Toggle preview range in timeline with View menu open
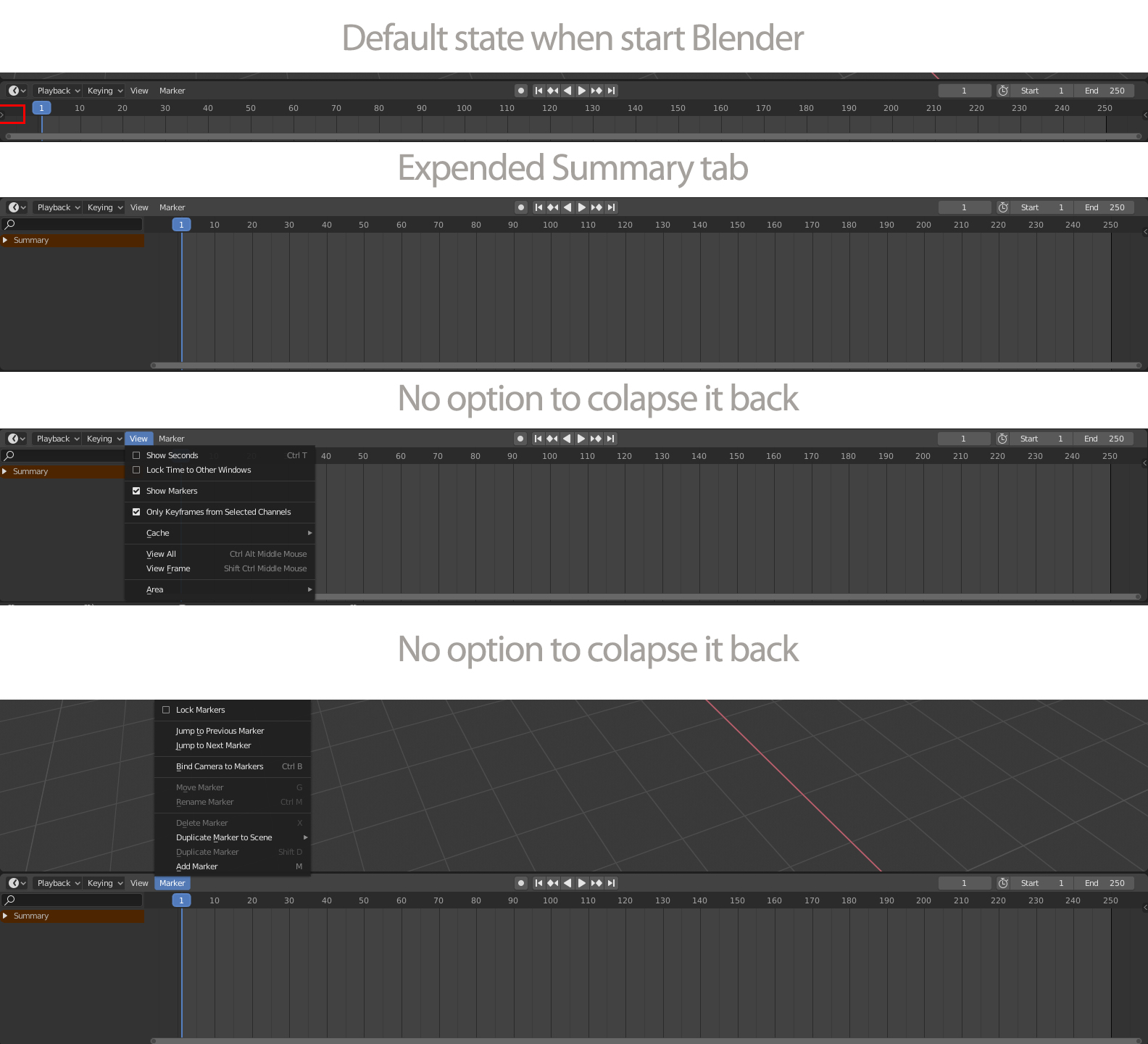Viewport: 1148px width, 1044px height. [x=1002, y=439]
